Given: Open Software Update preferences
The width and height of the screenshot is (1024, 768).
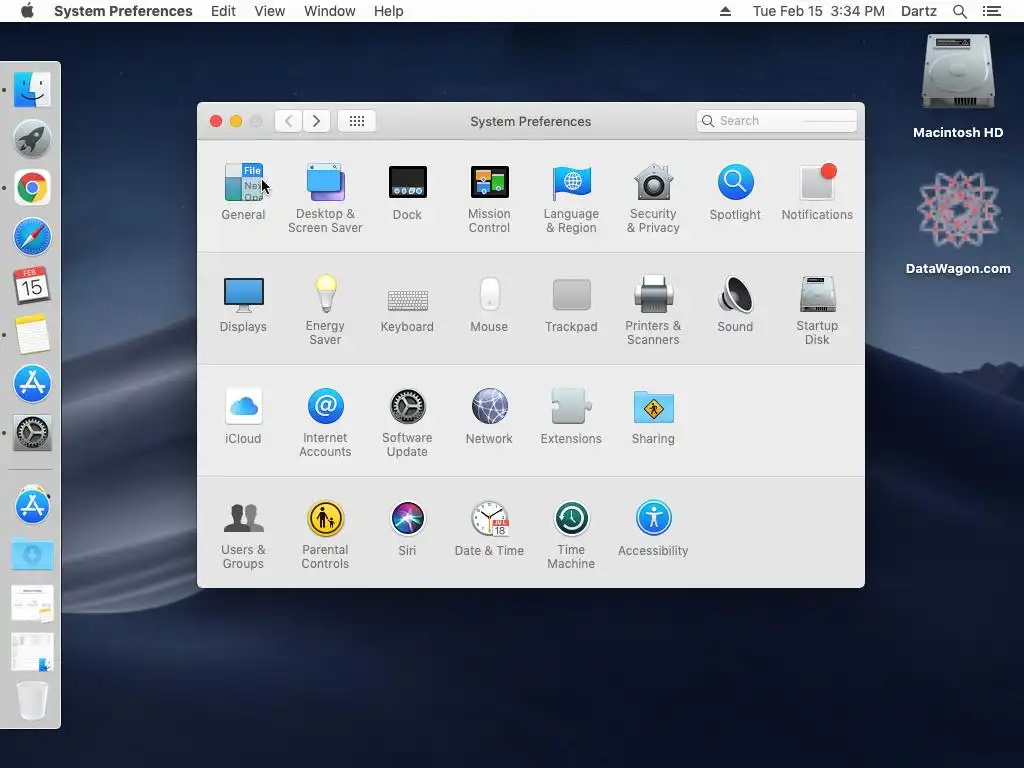Looking at the screenshot, I should coord(408,422).
